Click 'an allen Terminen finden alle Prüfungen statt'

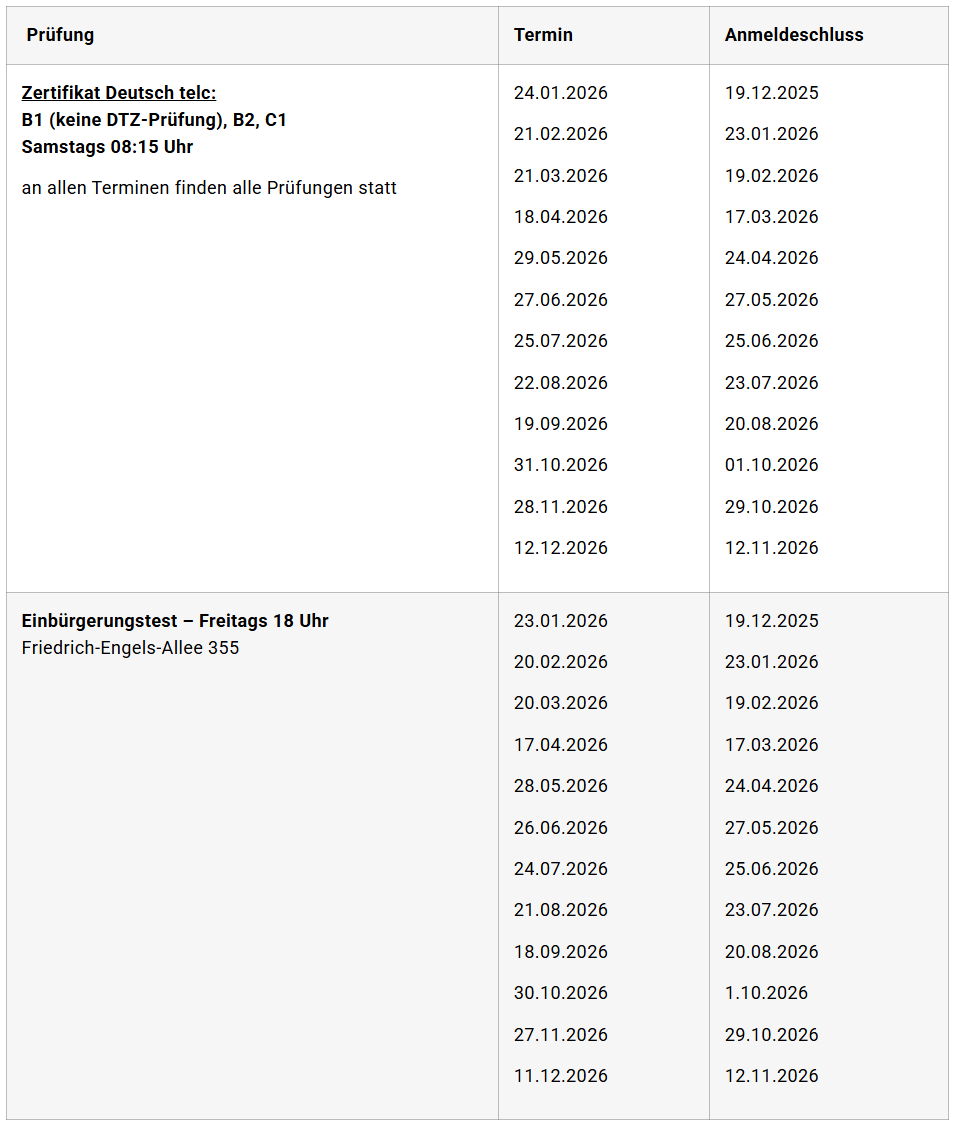209,188
